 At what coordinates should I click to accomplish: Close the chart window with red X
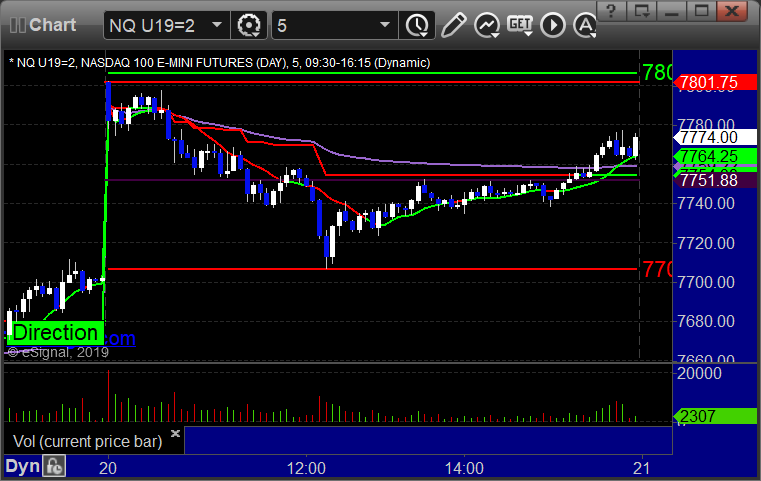point(733,10)
